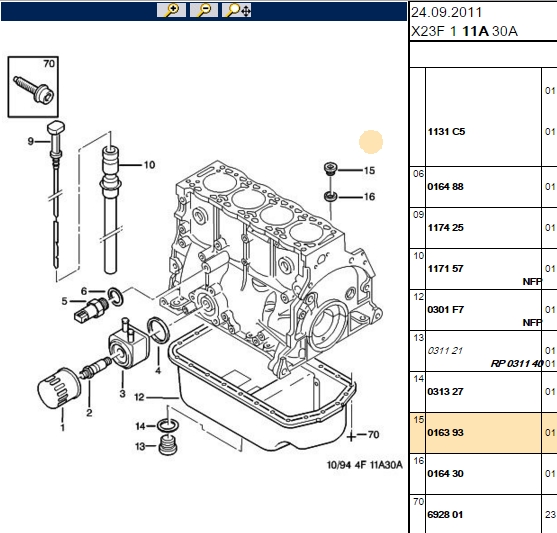Select callout number 9 on the dipstick
This screenshot has height=533, width=557.
pyautogui.click(x=31, y=141)
